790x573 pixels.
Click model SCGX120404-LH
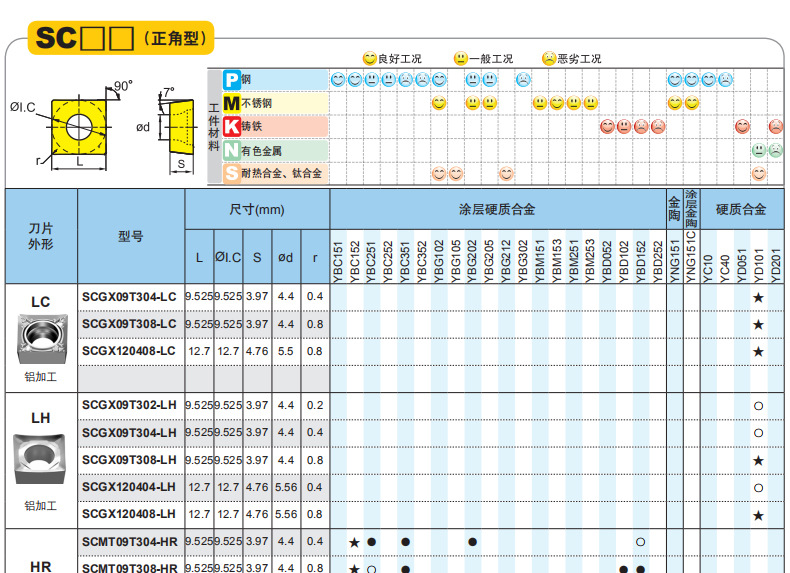(128, 487)
